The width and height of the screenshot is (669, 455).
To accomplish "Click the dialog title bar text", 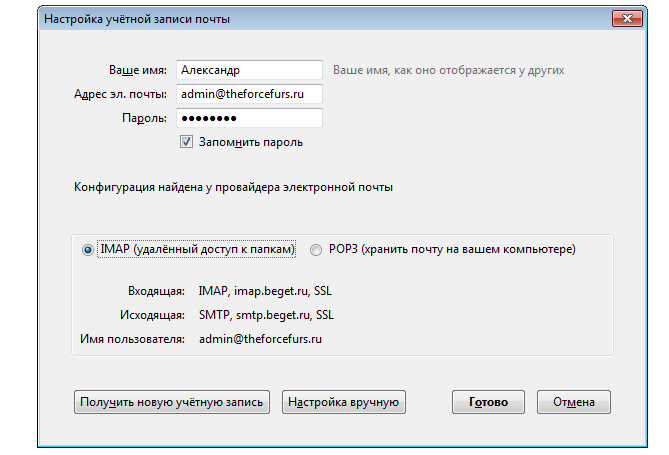I will [x=137, y=19].
